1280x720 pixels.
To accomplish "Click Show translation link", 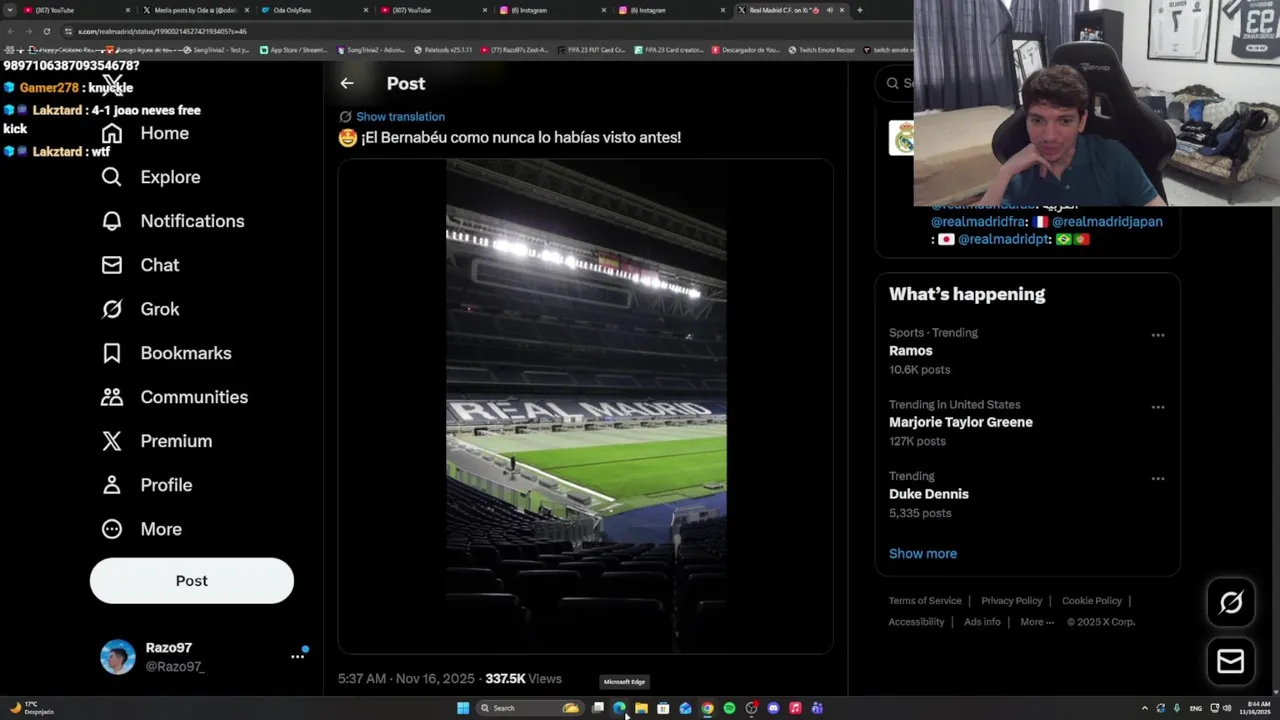I will [400, 117].
